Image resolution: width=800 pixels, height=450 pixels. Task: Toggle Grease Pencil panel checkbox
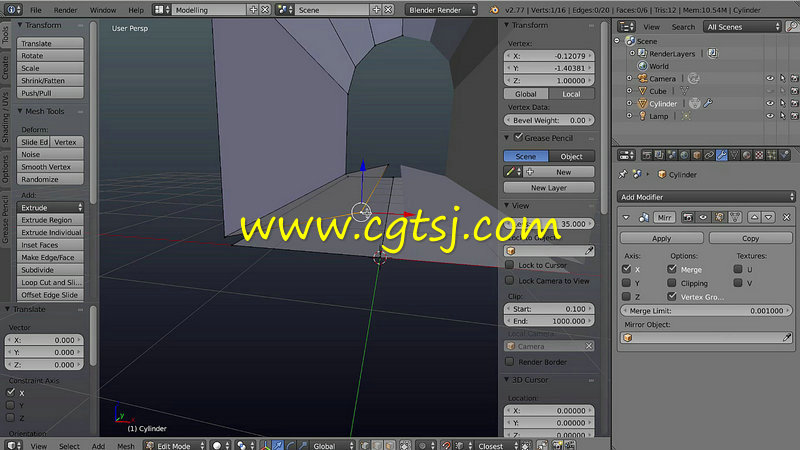point(518,137)
